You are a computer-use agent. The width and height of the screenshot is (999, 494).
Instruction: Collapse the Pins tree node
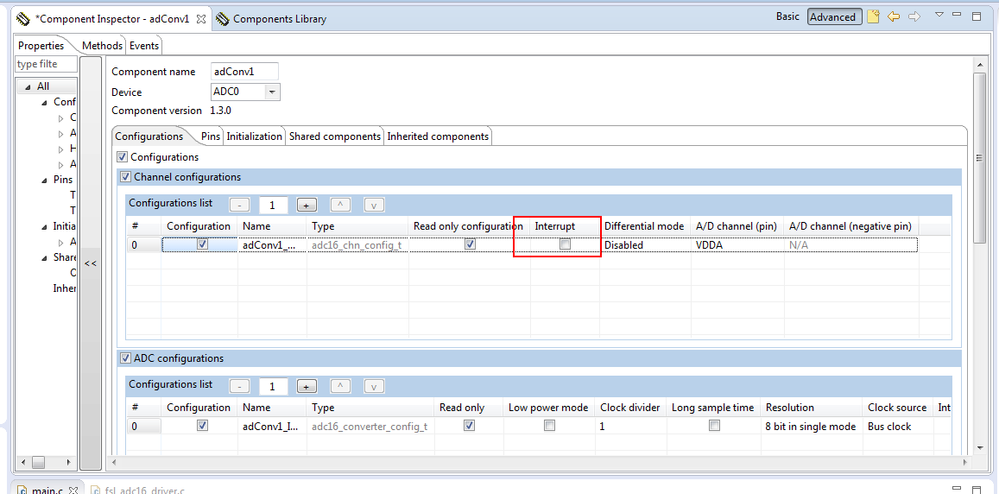(45, 180)
